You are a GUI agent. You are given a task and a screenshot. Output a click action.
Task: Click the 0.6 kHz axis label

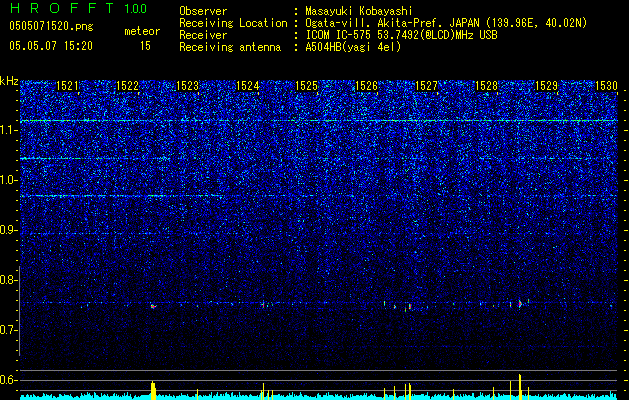(x=8, y=380)
